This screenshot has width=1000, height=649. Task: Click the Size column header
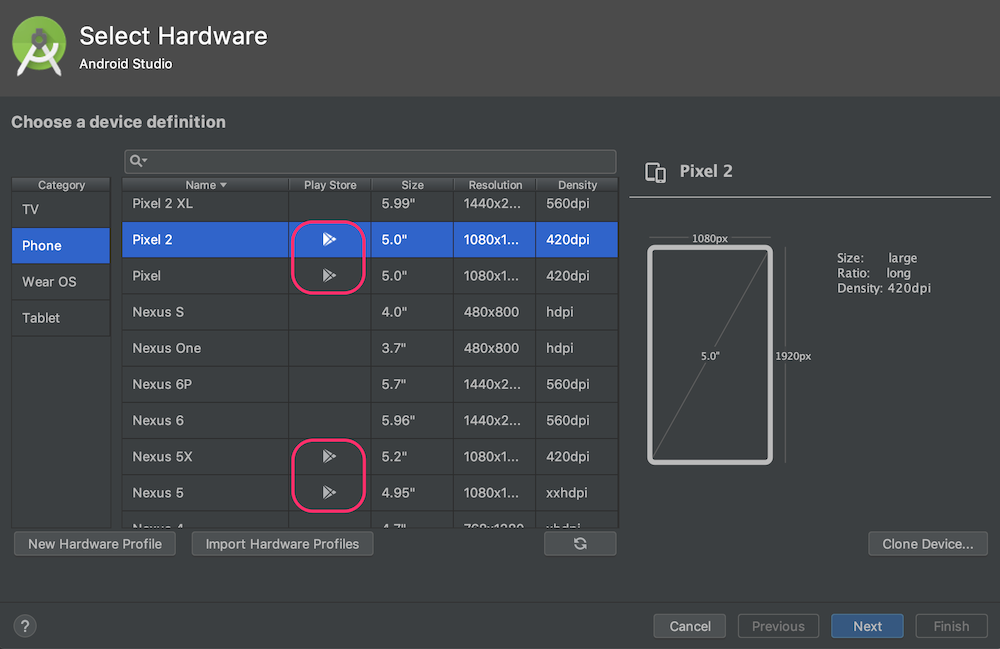pos(412,185)
